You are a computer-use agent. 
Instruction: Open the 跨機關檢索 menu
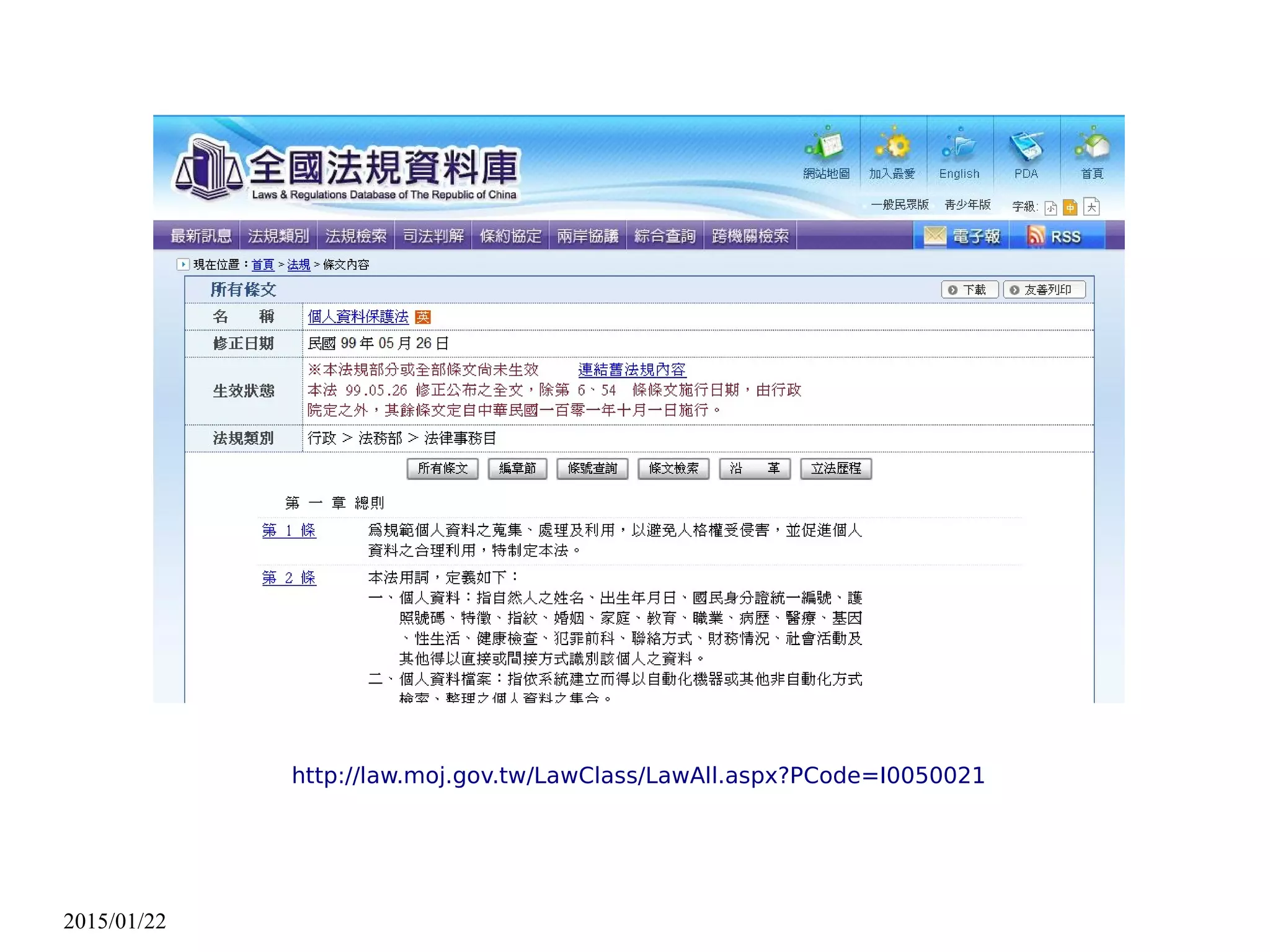click(x=750, y=236)
